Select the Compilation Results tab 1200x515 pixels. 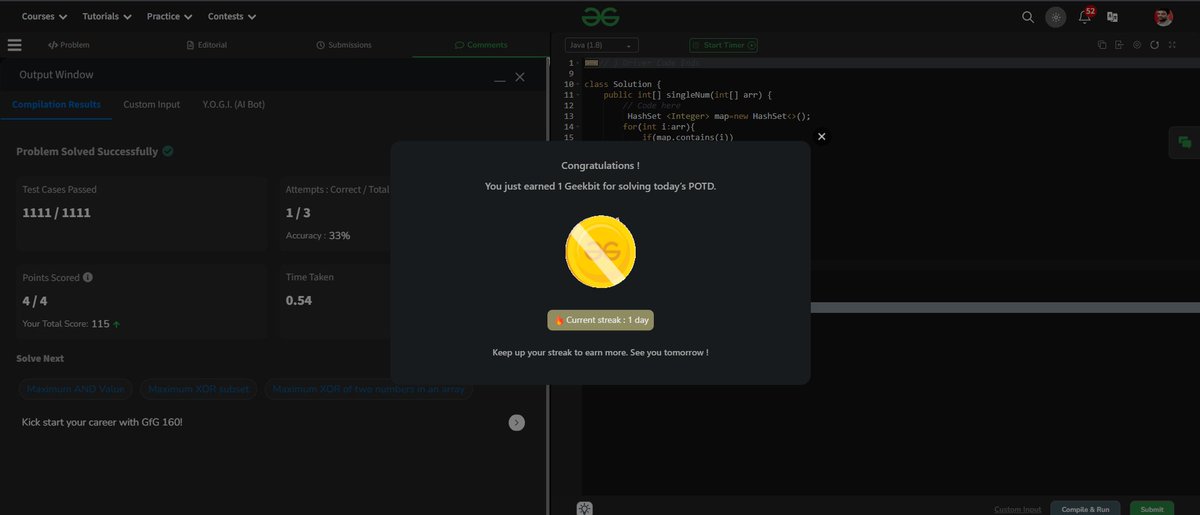(56, 104)
